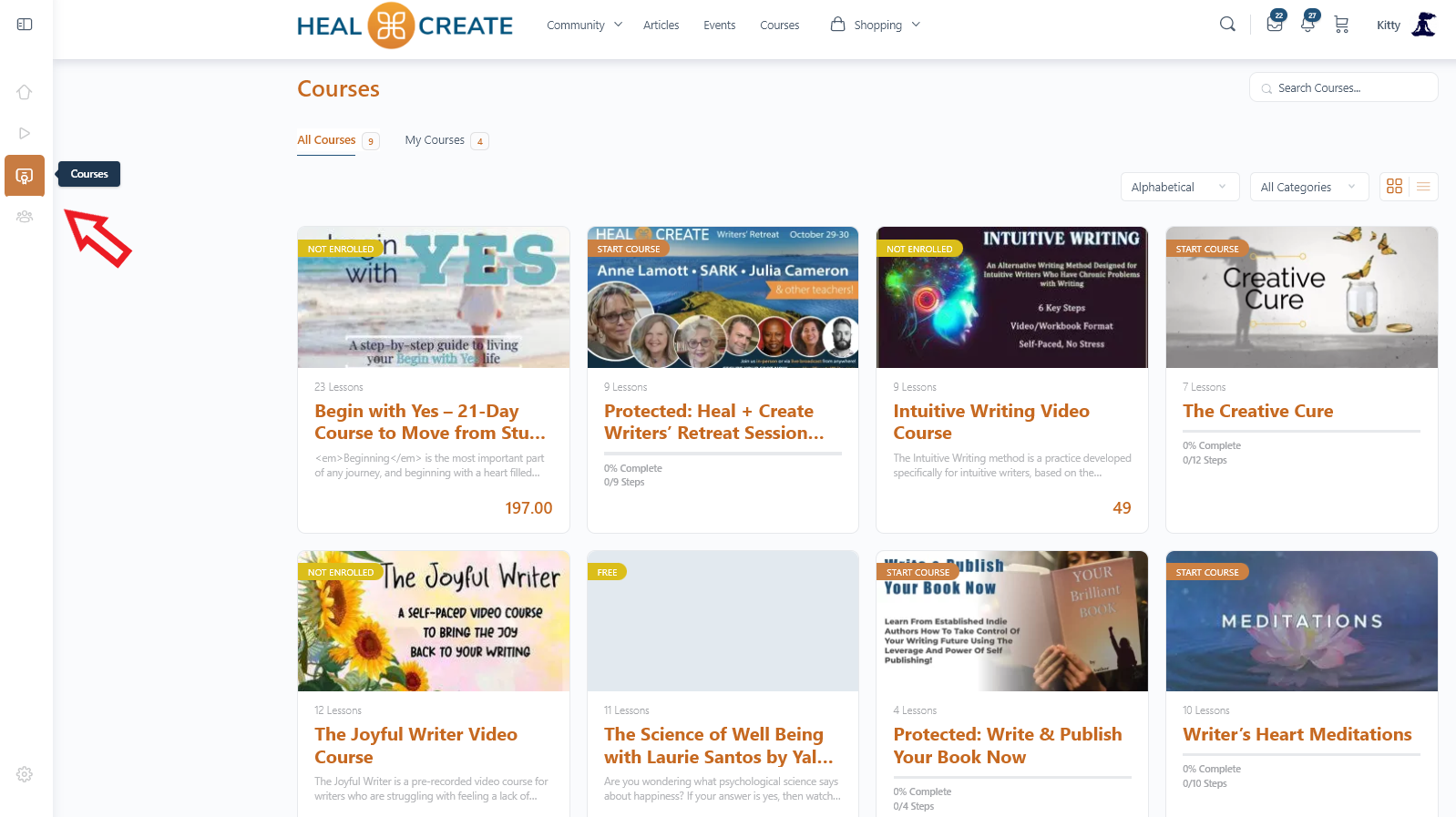This screenshot has width=1456, height=817.
Task: Click the Writers' Retreat progress bar
Action: tap(723, 454)
